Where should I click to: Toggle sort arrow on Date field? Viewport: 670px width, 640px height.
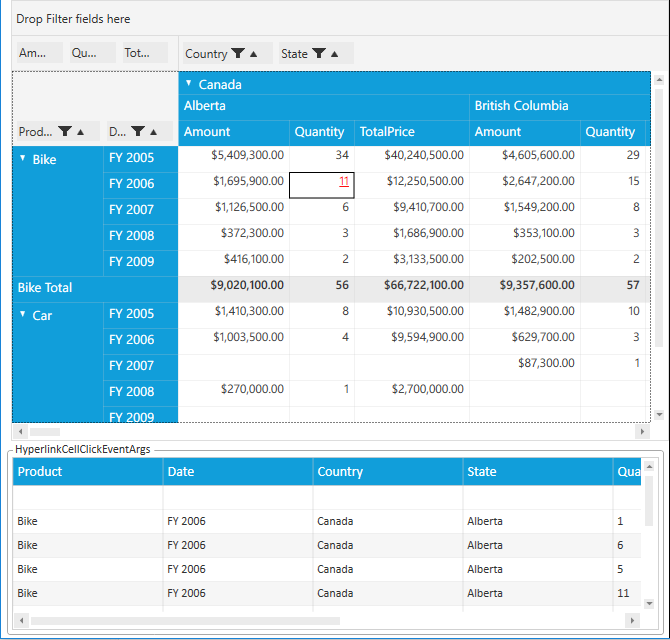pyautogui.click(x=153, y=132)
